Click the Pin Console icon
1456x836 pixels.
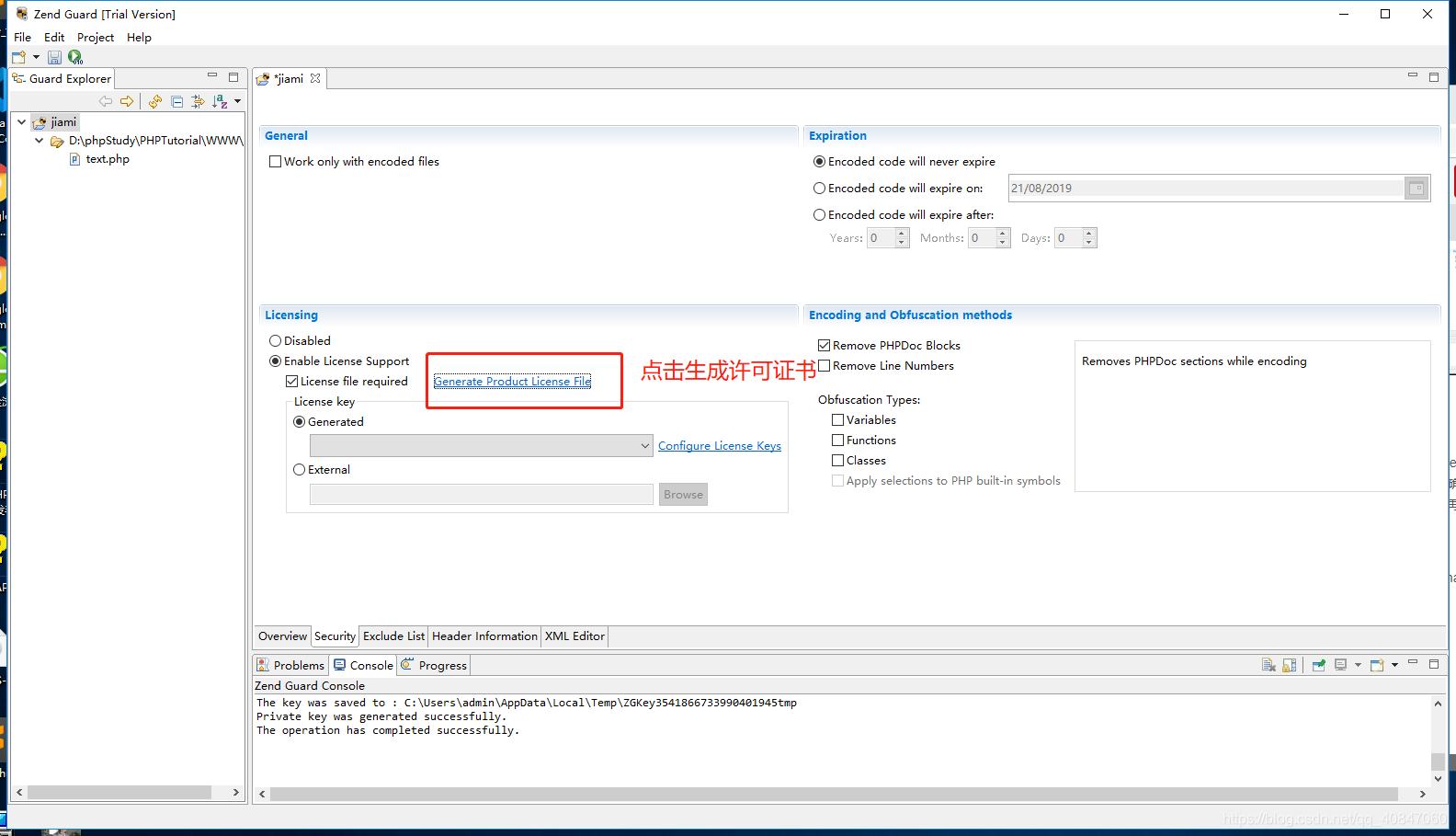1318,665
